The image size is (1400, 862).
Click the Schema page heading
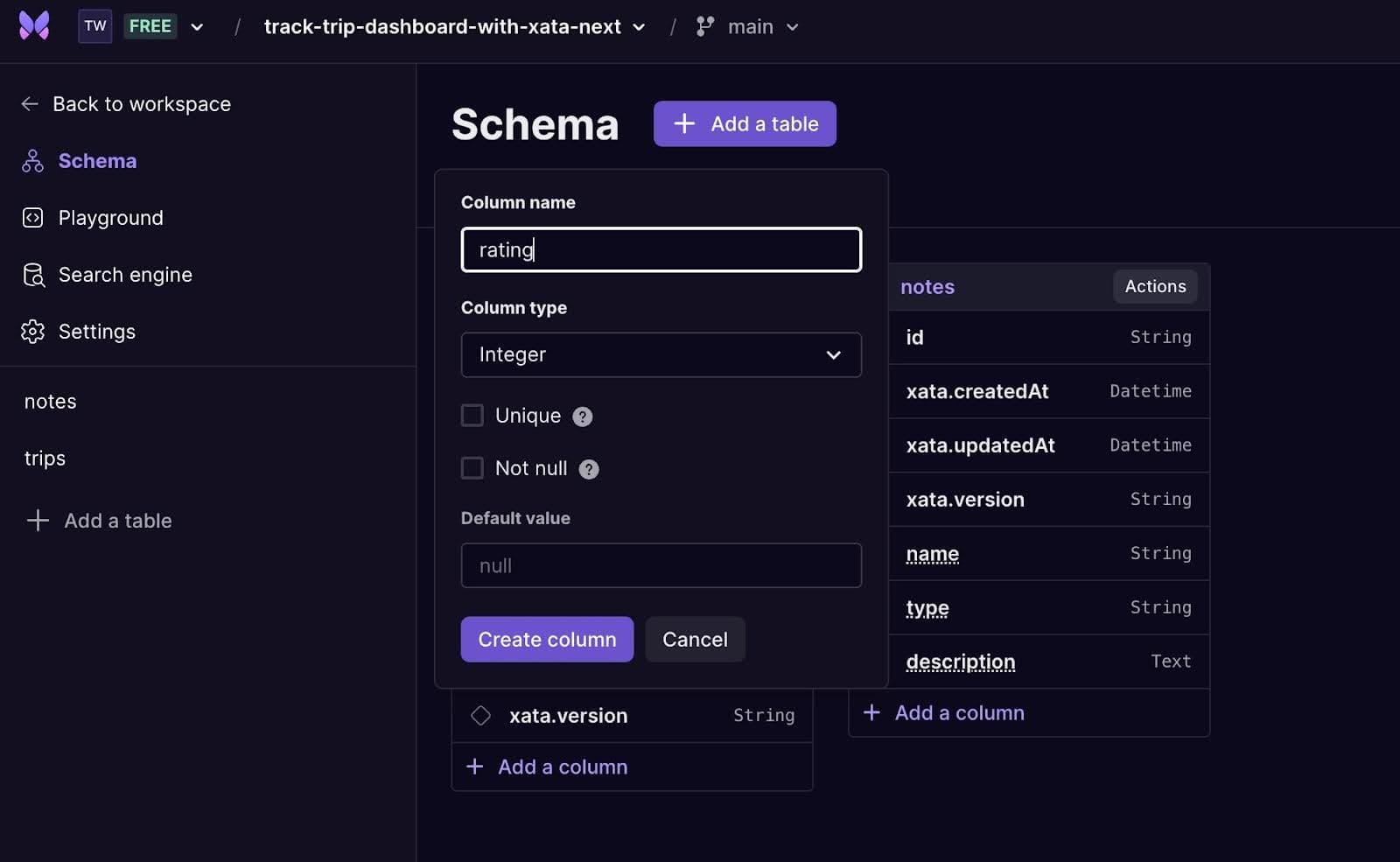click(x=535, y=124)
